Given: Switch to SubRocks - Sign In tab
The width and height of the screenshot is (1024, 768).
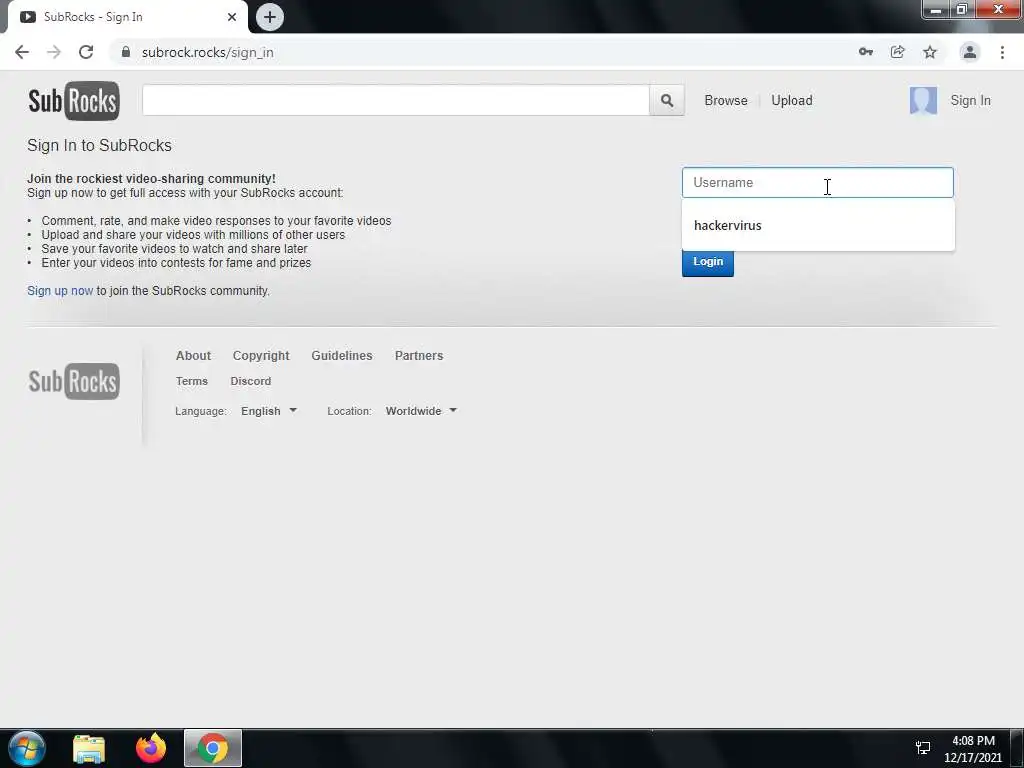Looking at the screenshot, I should click(x=127, y=17).
